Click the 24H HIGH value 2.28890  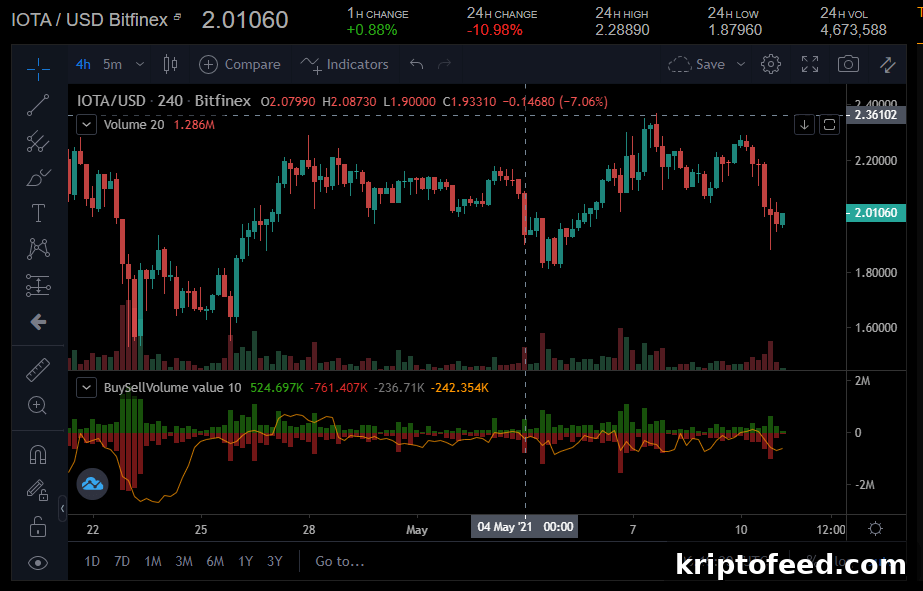pos(622,30)
